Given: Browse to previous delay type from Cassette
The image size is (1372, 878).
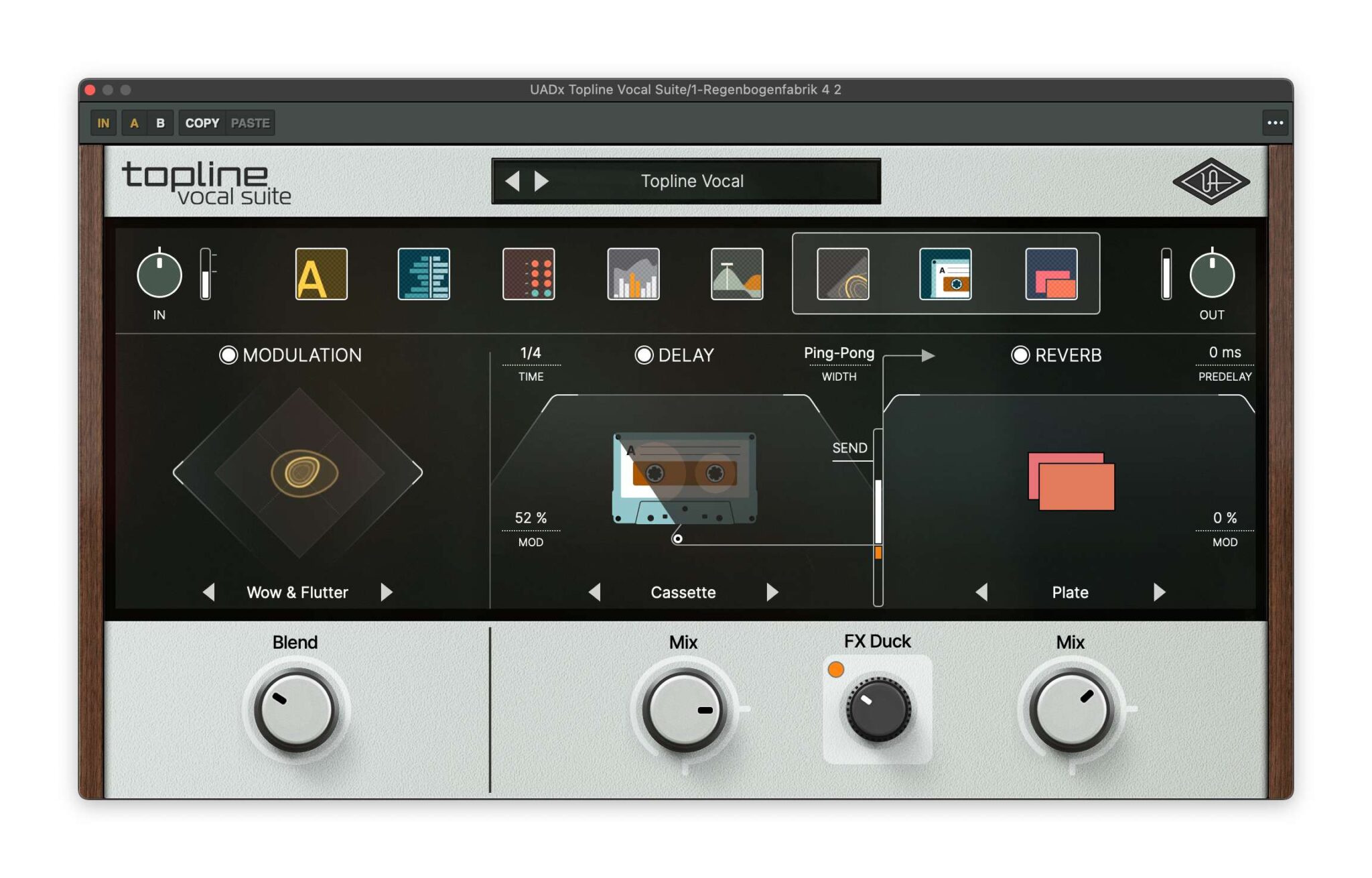Looking at the screenshot, I should point(595,592).
